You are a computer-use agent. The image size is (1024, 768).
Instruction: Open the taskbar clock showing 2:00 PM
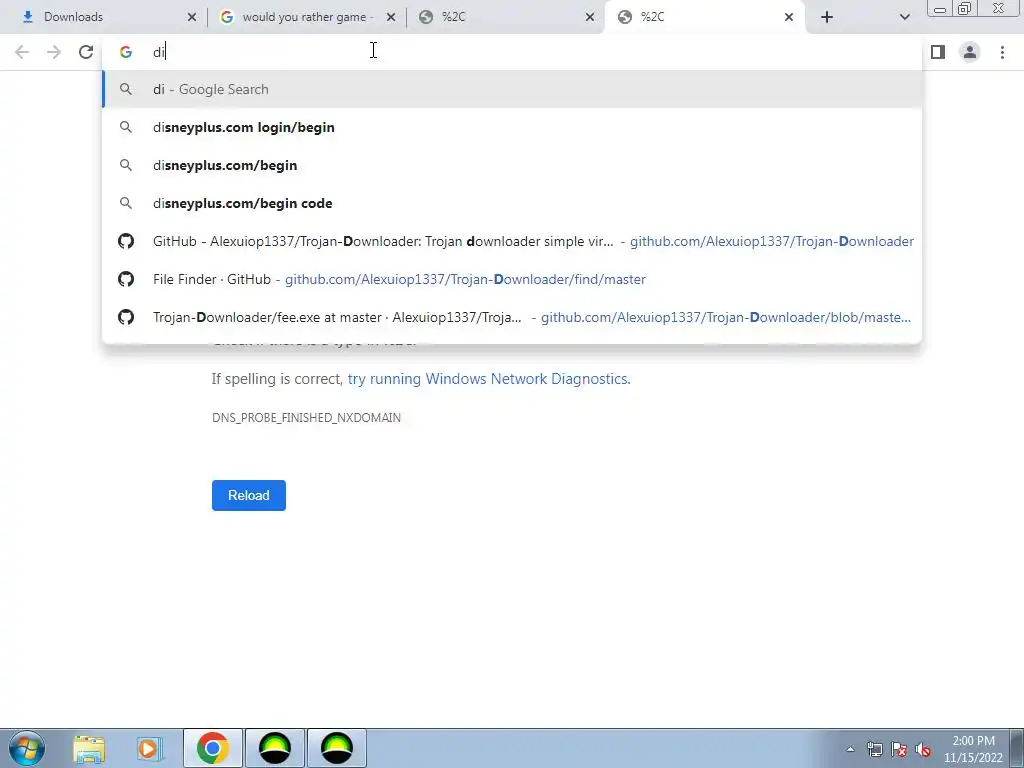tap(973, 748)
